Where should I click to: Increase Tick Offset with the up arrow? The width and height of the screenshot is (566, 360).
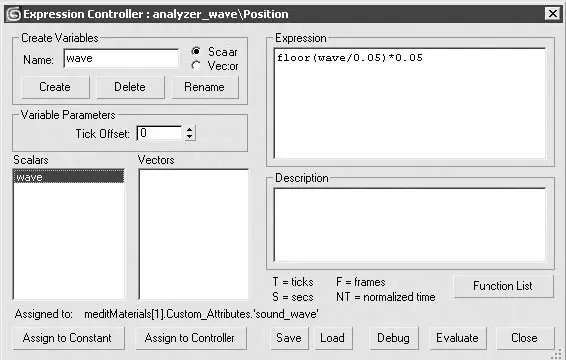[x=190, y=129]
